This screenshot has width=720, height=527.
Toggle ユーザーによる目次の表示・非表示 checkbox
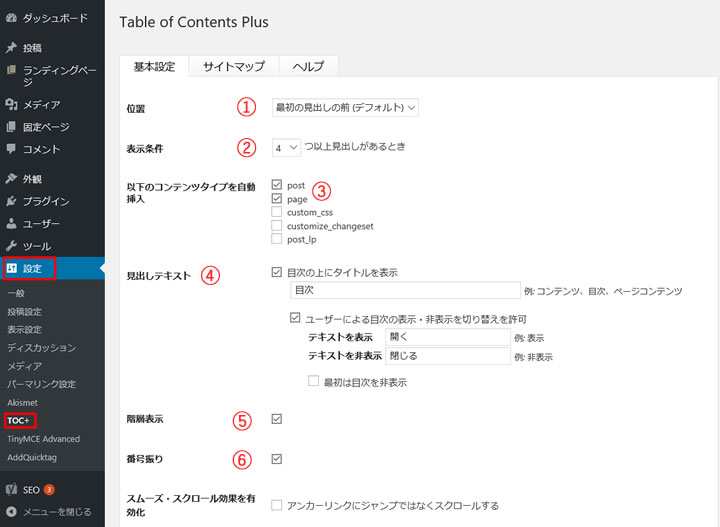pyautogui.click(x=295, y=318)
